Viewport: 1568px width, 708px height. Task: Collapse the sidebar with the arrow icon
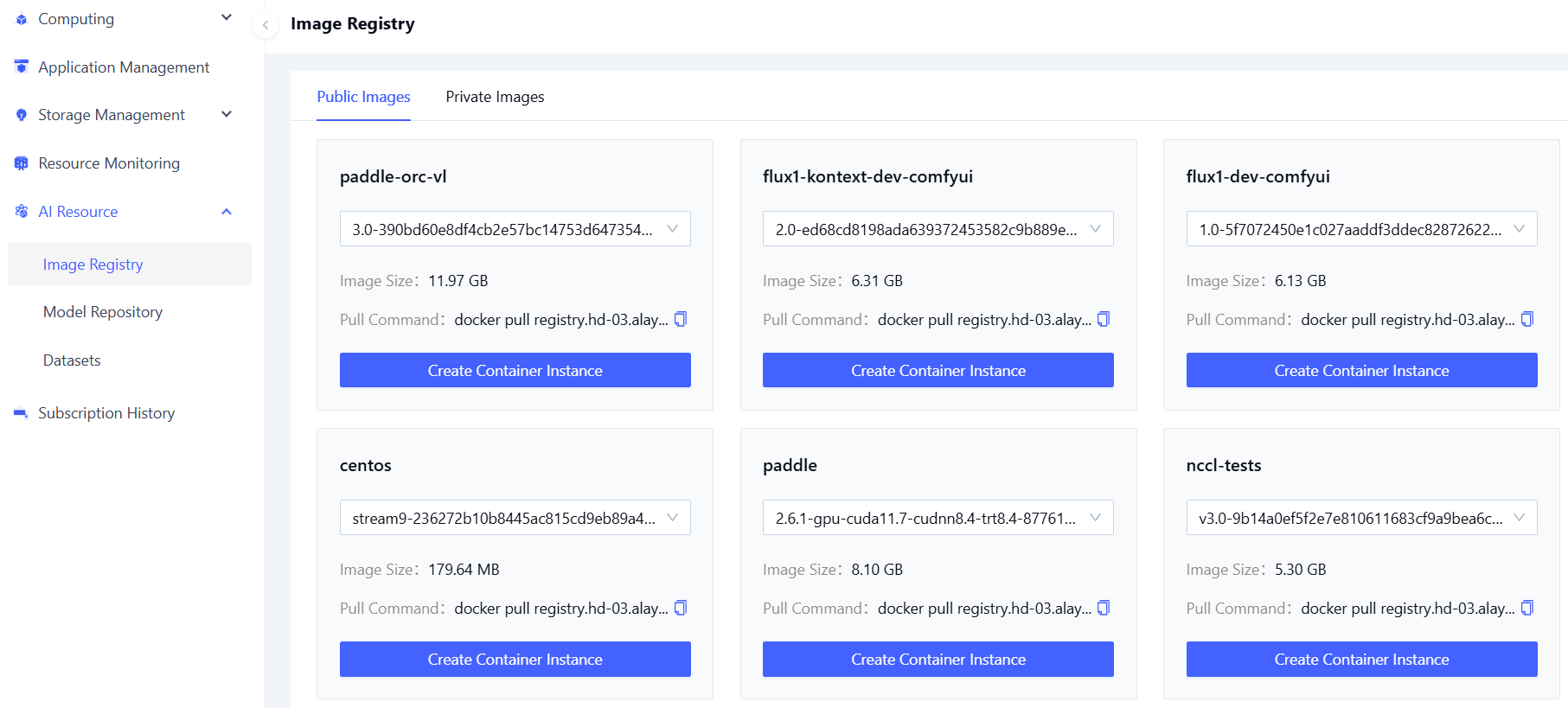266,25
